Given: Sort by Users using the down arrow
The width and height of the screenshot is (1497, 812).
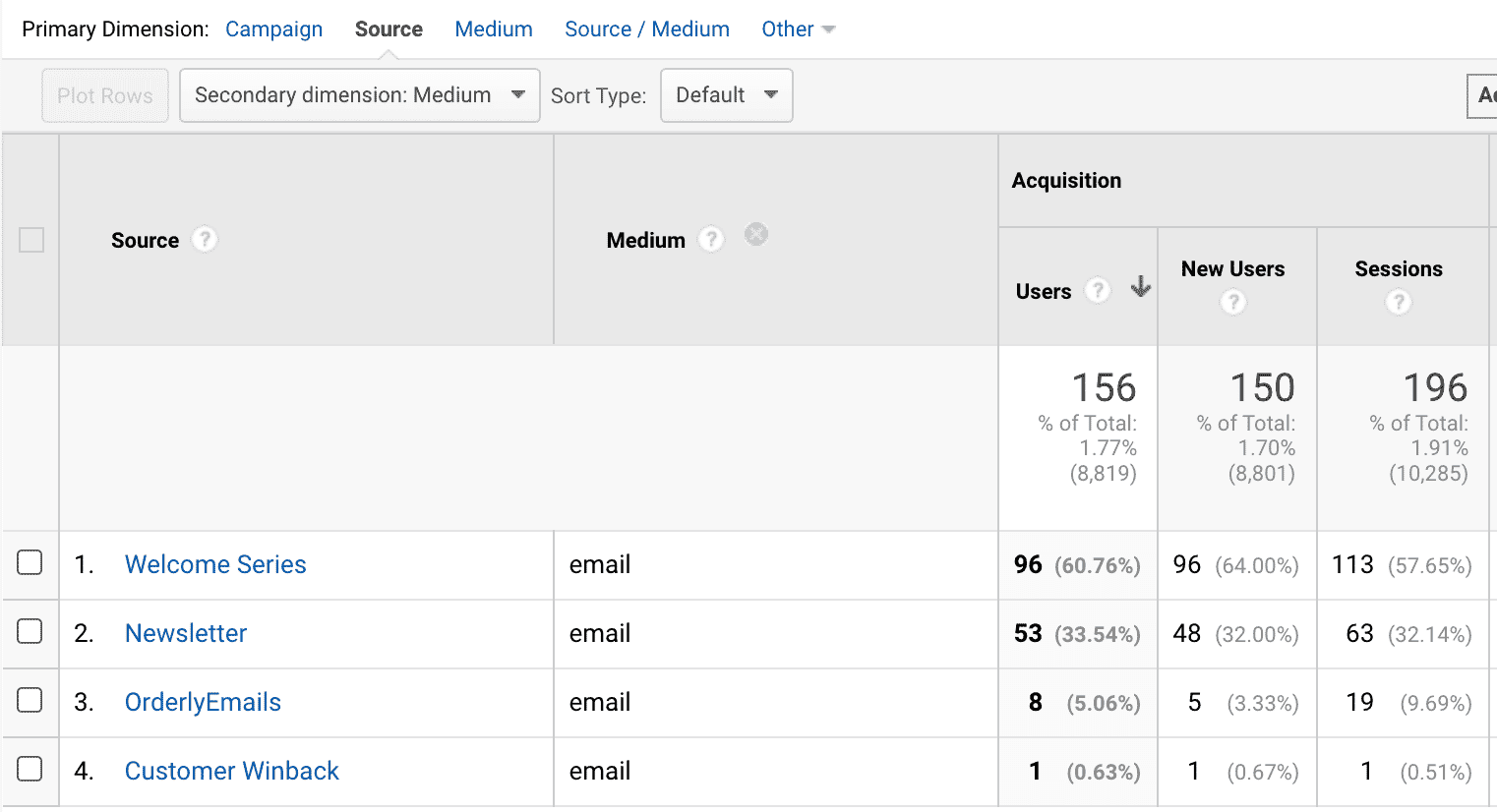Looking at the screenshot, I should point(1140,287).
